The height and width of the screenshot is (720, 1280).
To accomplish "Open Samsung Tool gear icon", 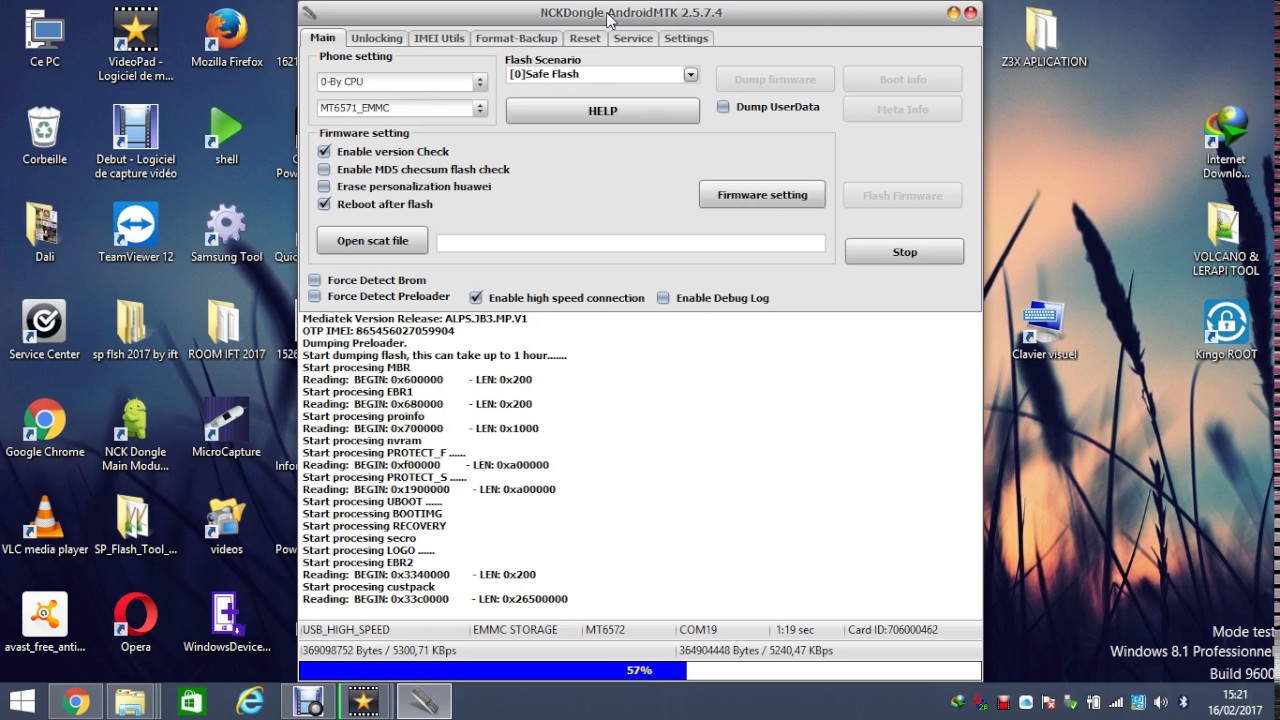I will pyautogui.click(x=226, y=232).
